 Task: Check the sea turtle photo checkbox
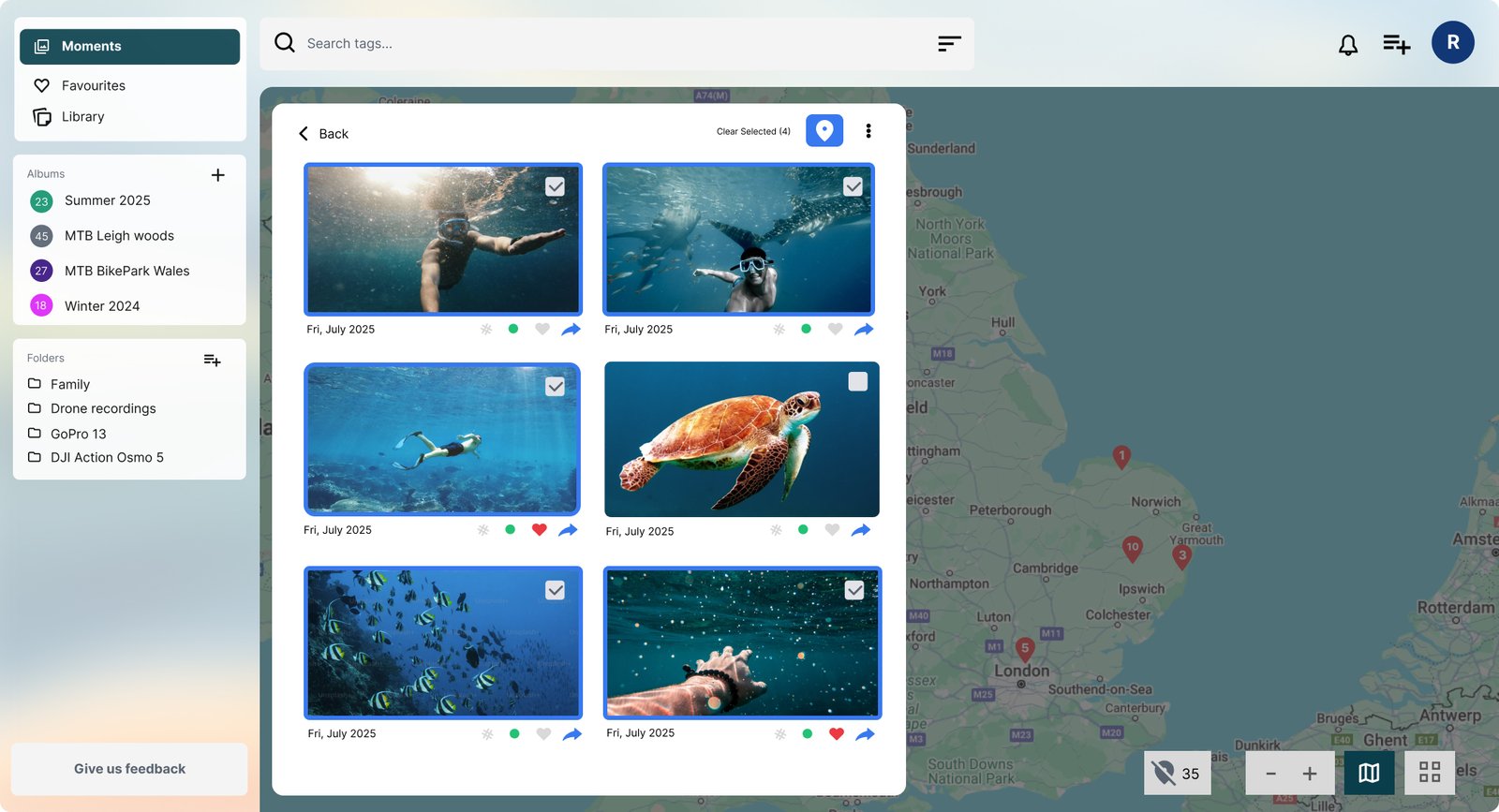pos(857,381)
